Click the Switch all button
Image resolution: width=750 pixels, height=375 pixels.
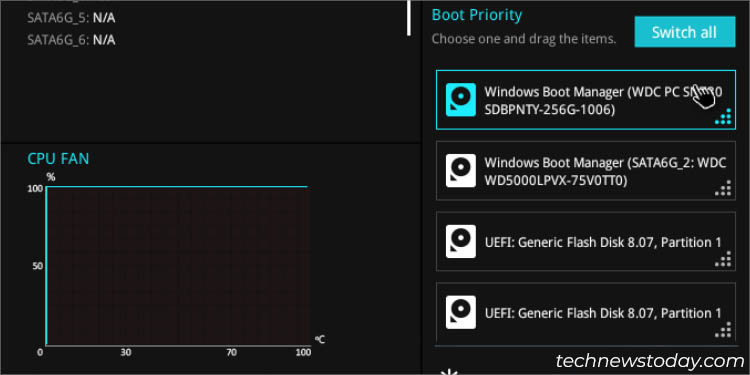pyautogui.click(x=684, y=32)
